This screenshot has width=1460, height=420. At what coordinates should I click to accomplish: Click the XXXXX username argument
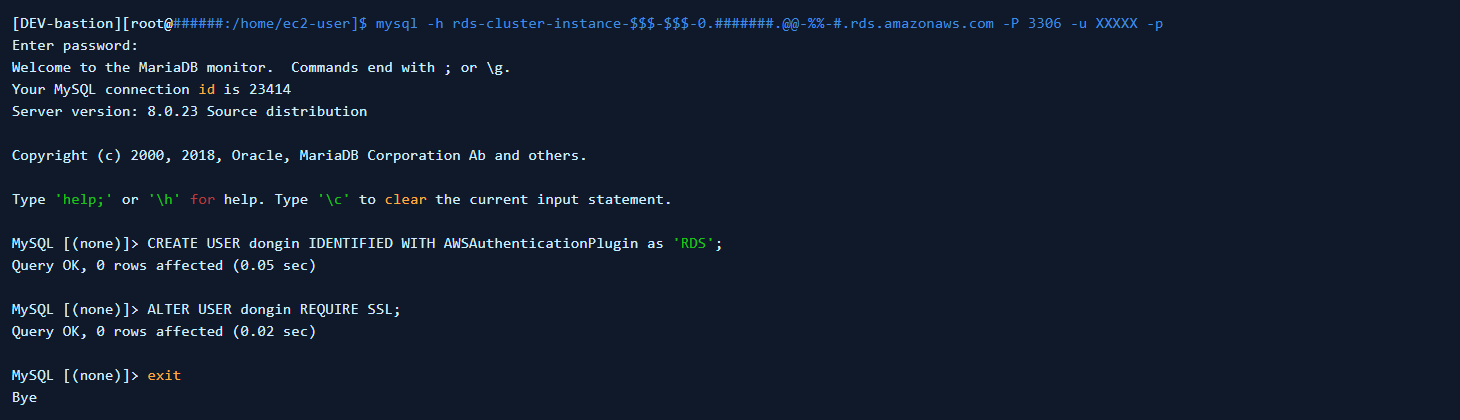tap(1116, 23)
